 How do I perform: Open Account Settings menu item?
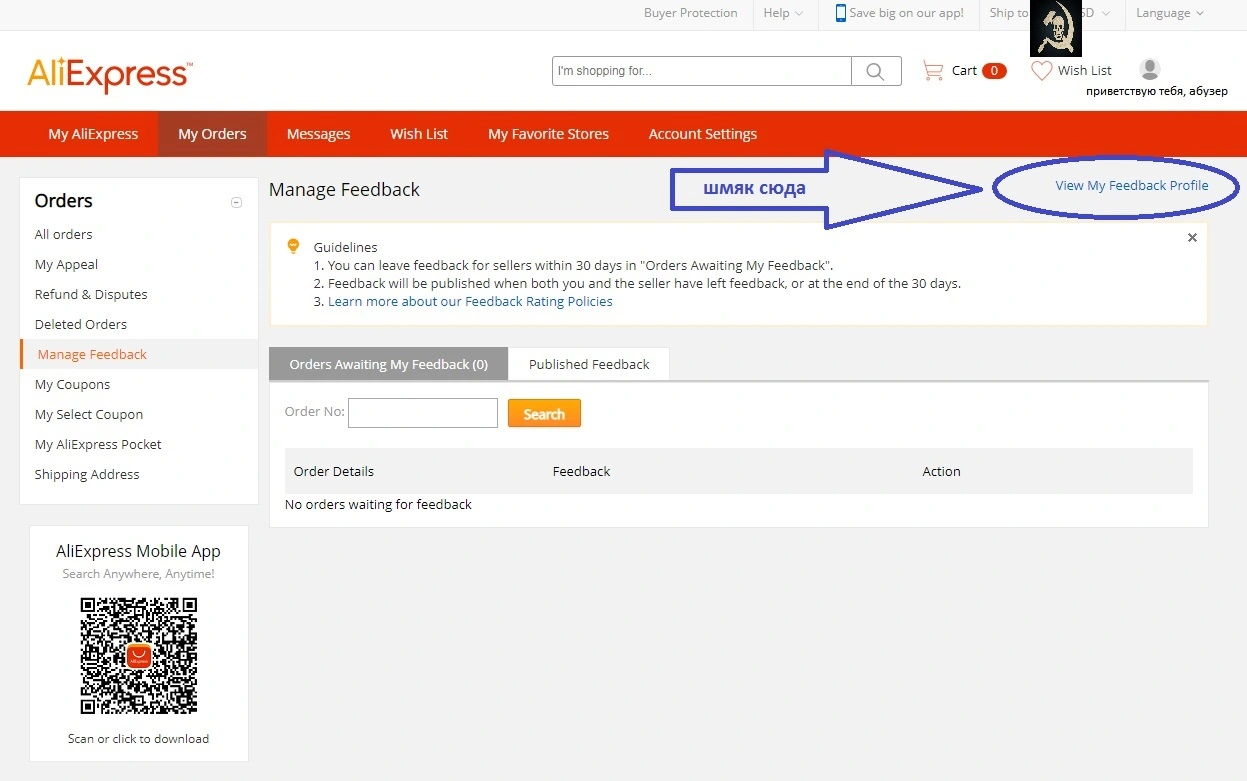pyautogui.click(x=703, y=134)
